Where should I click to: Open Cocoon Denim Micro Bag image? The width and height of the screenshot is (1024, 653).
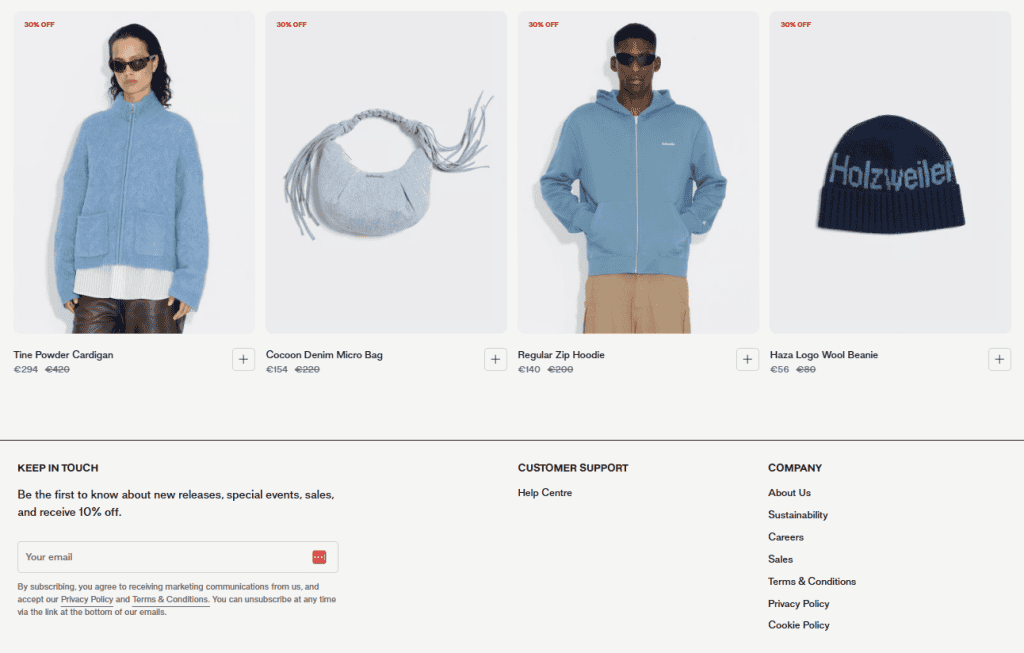click(386, 172)
